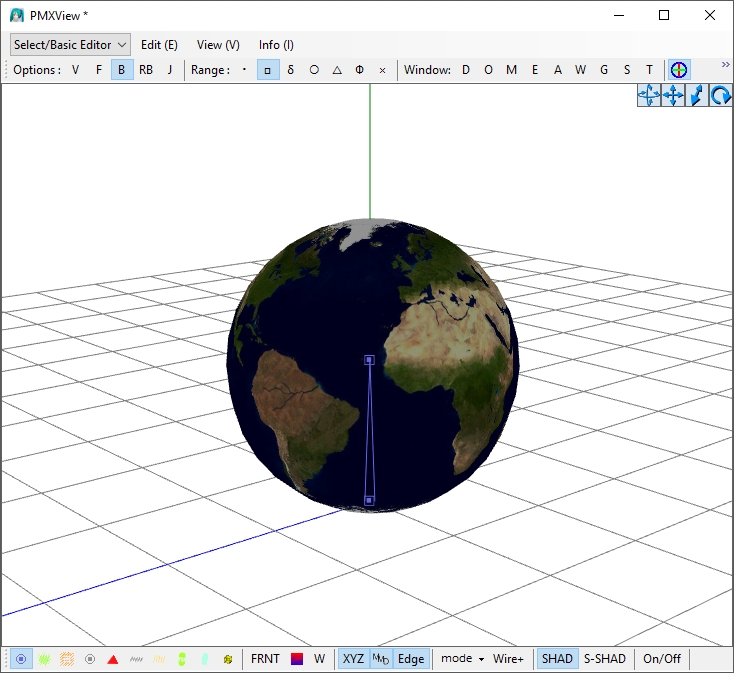Open window T from toolbar
The width and height of the screenshot is (734, 673).
649,70
